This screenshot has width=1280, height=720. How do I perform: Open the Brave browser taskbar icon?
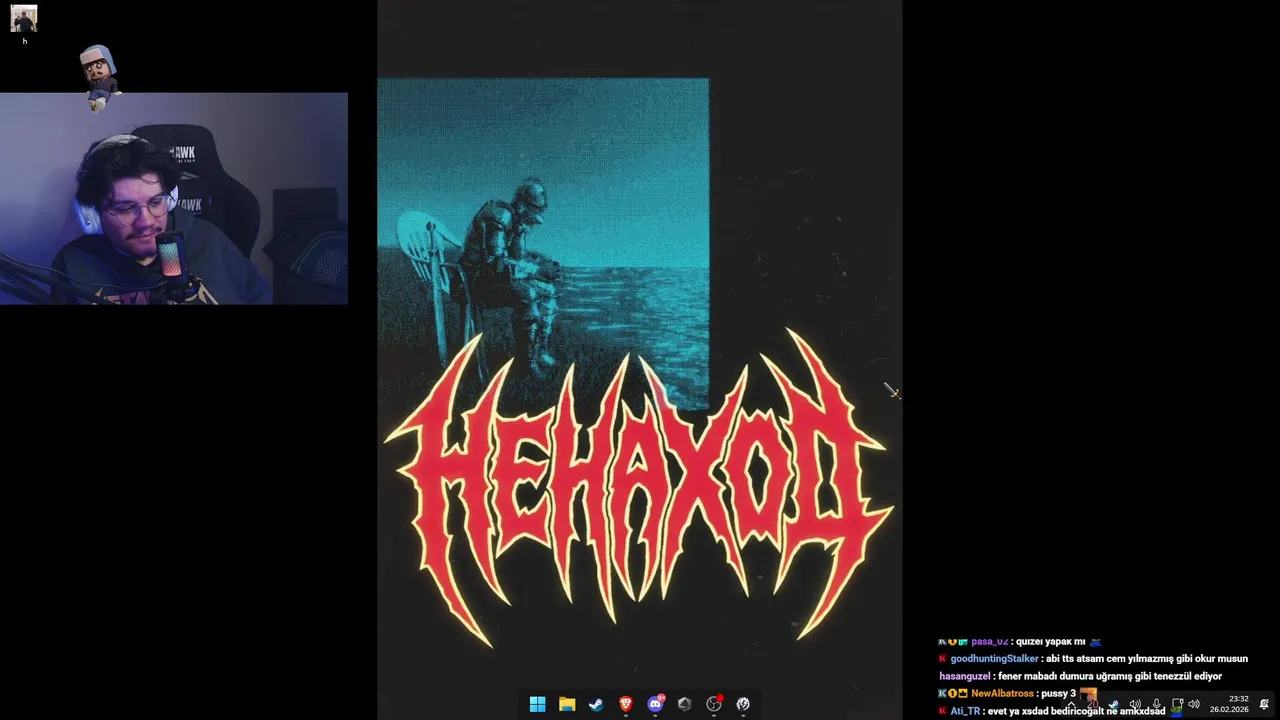coord(626,704)
